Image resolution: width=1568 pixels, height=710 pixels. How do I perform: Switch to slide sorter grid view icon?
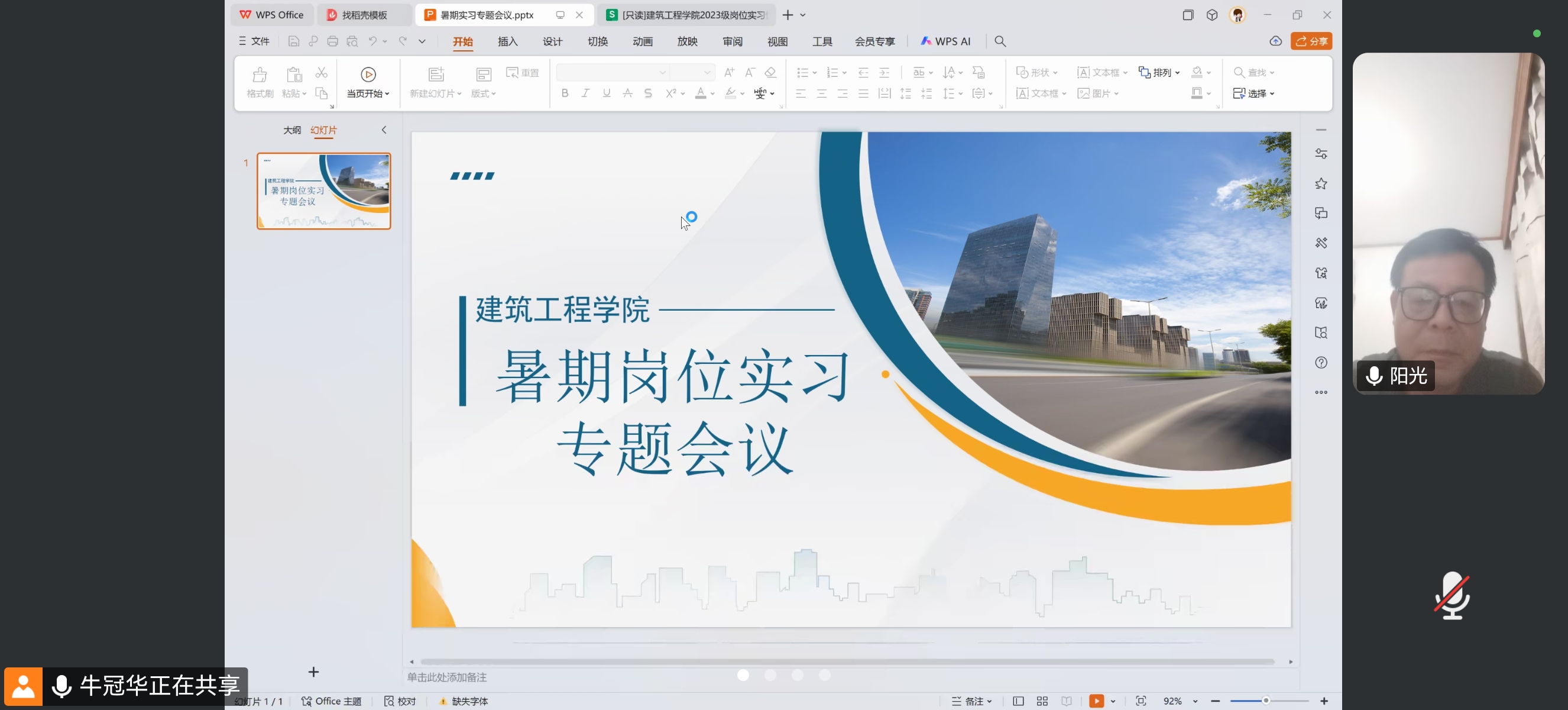click(1042, 701)
